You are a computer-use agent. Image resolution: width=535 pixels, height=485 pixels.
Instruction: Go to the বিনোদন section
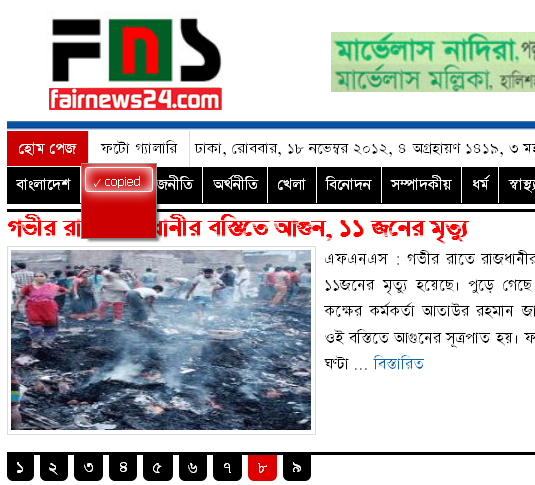click(x=348, y=185)
